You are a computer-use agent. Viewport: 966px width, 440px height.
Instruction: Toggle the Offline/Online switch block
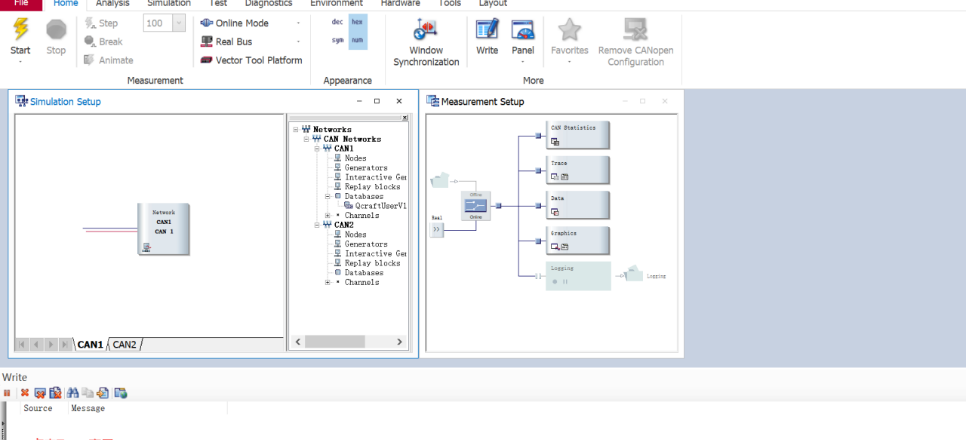476,205
